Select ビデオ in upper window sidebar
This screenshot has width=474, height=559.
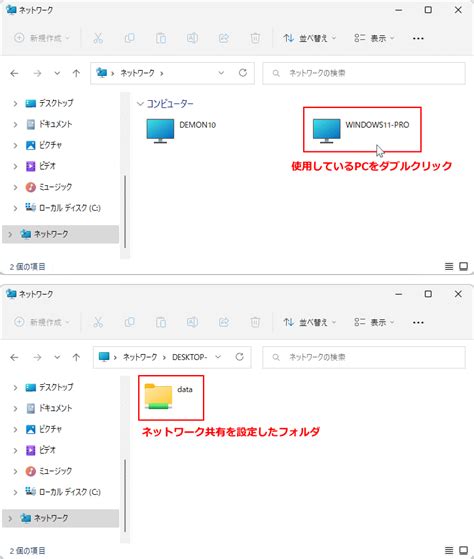point(41,166)
